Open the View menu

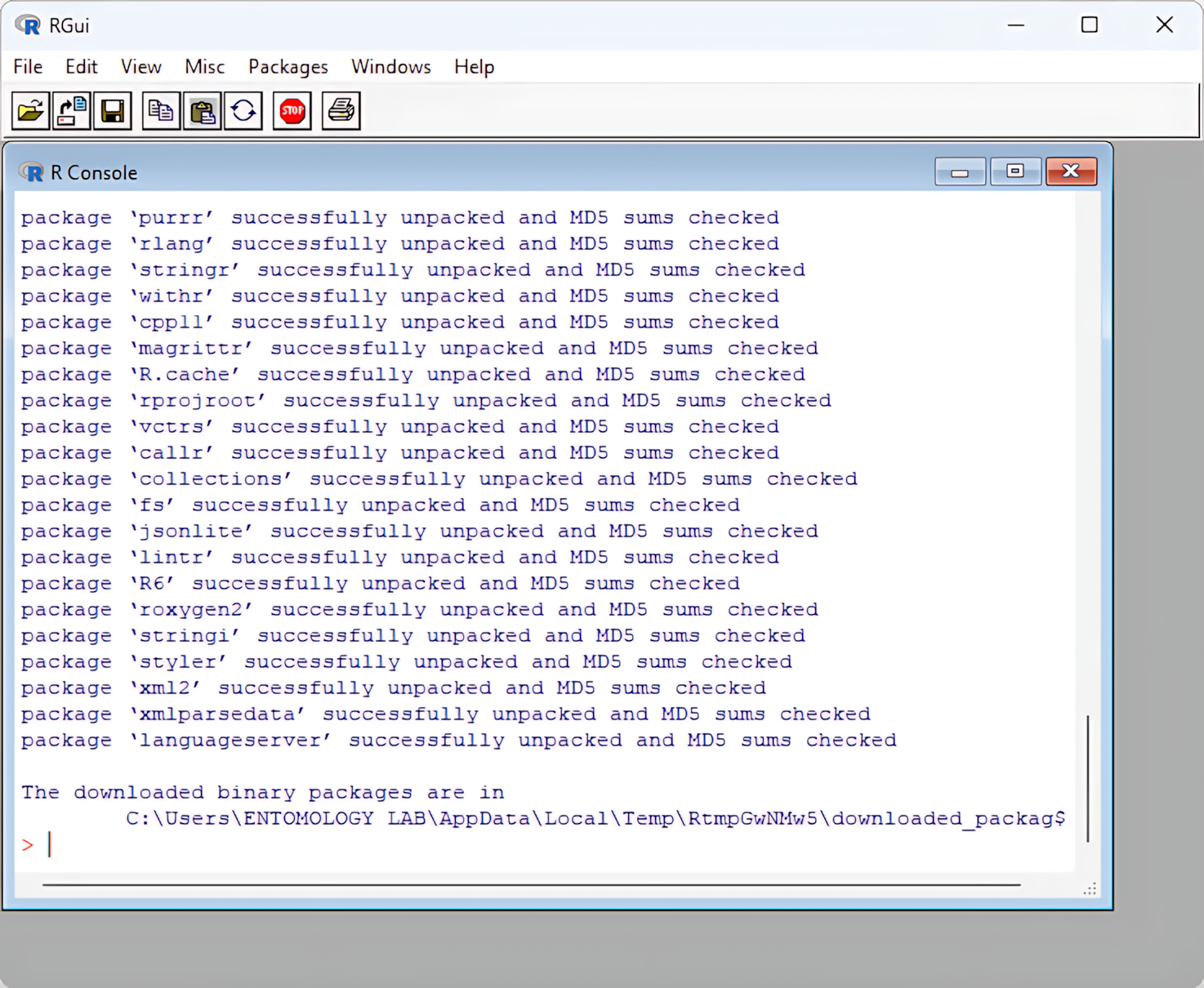pos(140,67)
